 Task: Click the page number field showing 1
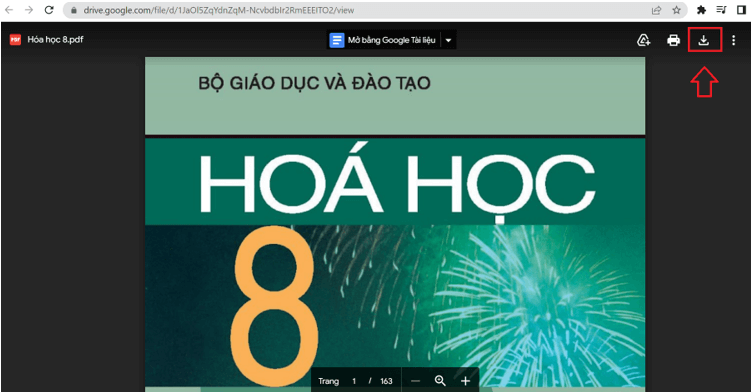[354, 381]
